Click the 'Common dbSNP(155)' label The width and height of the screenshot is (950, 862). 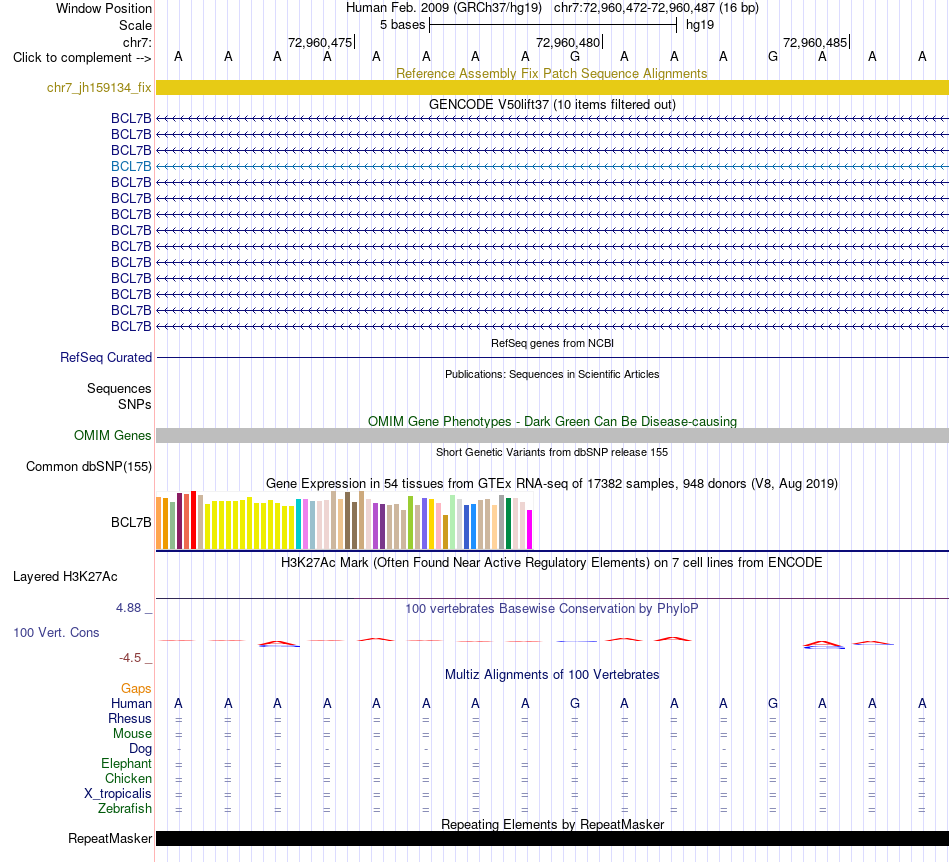[88, 466]
